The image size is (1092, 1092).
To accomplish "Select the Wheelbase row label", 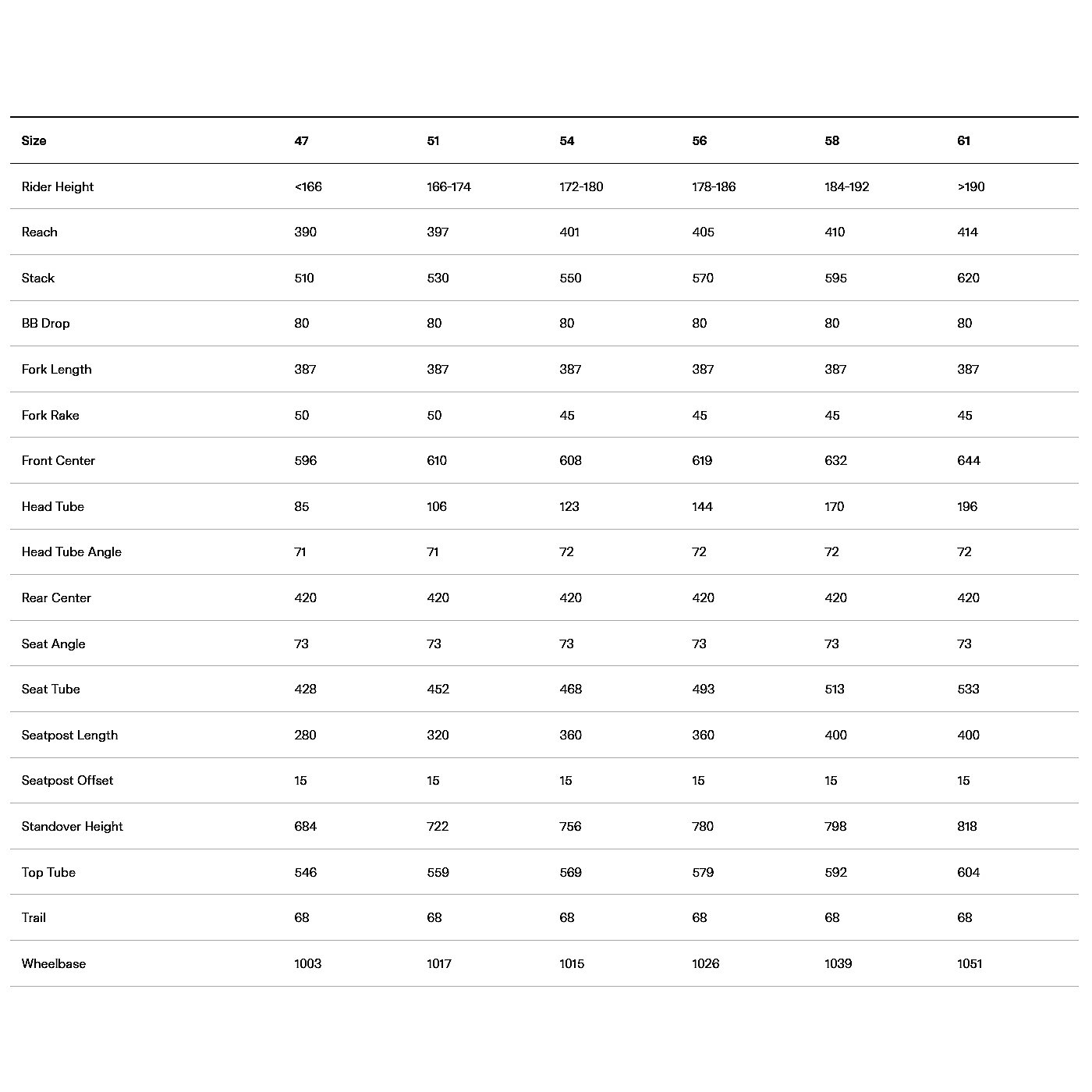I will [54, 963].
